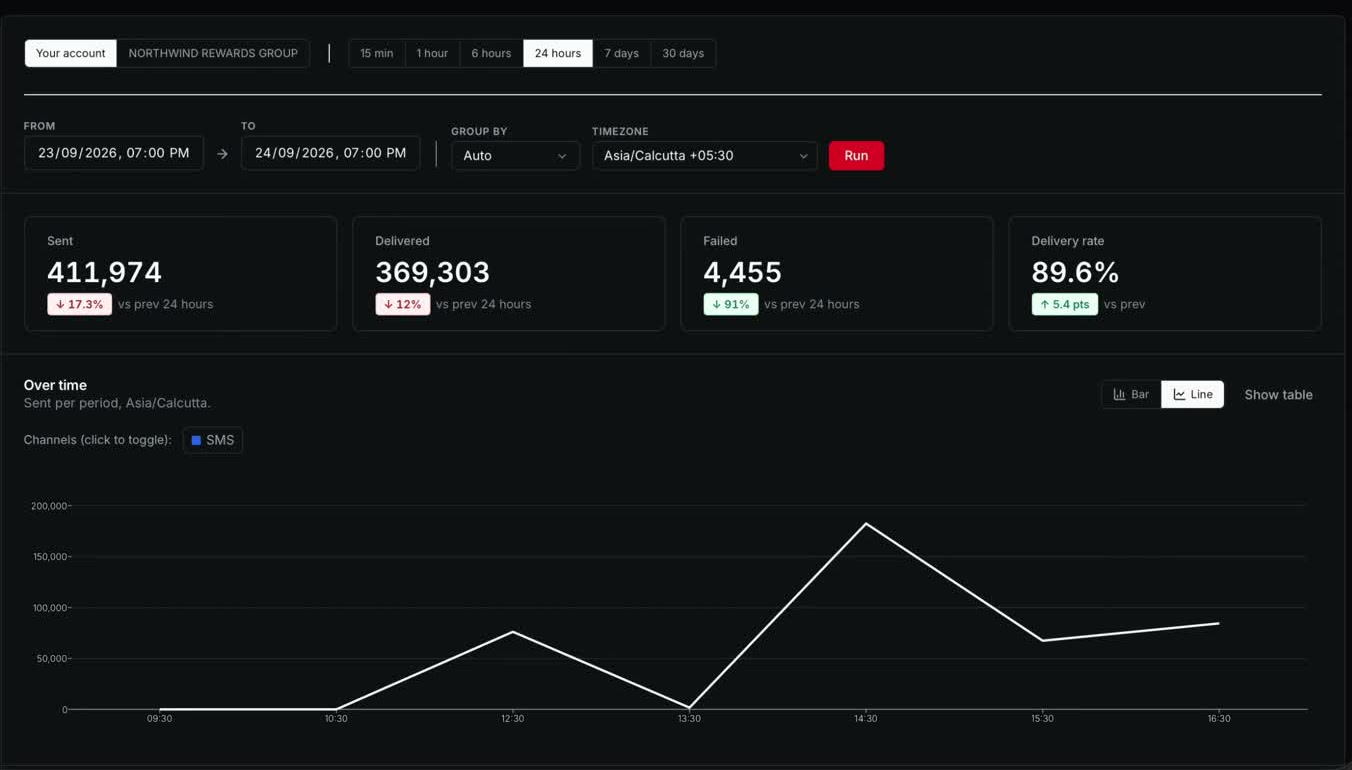
Task: Click Show table link
Action: [1278, 395]
